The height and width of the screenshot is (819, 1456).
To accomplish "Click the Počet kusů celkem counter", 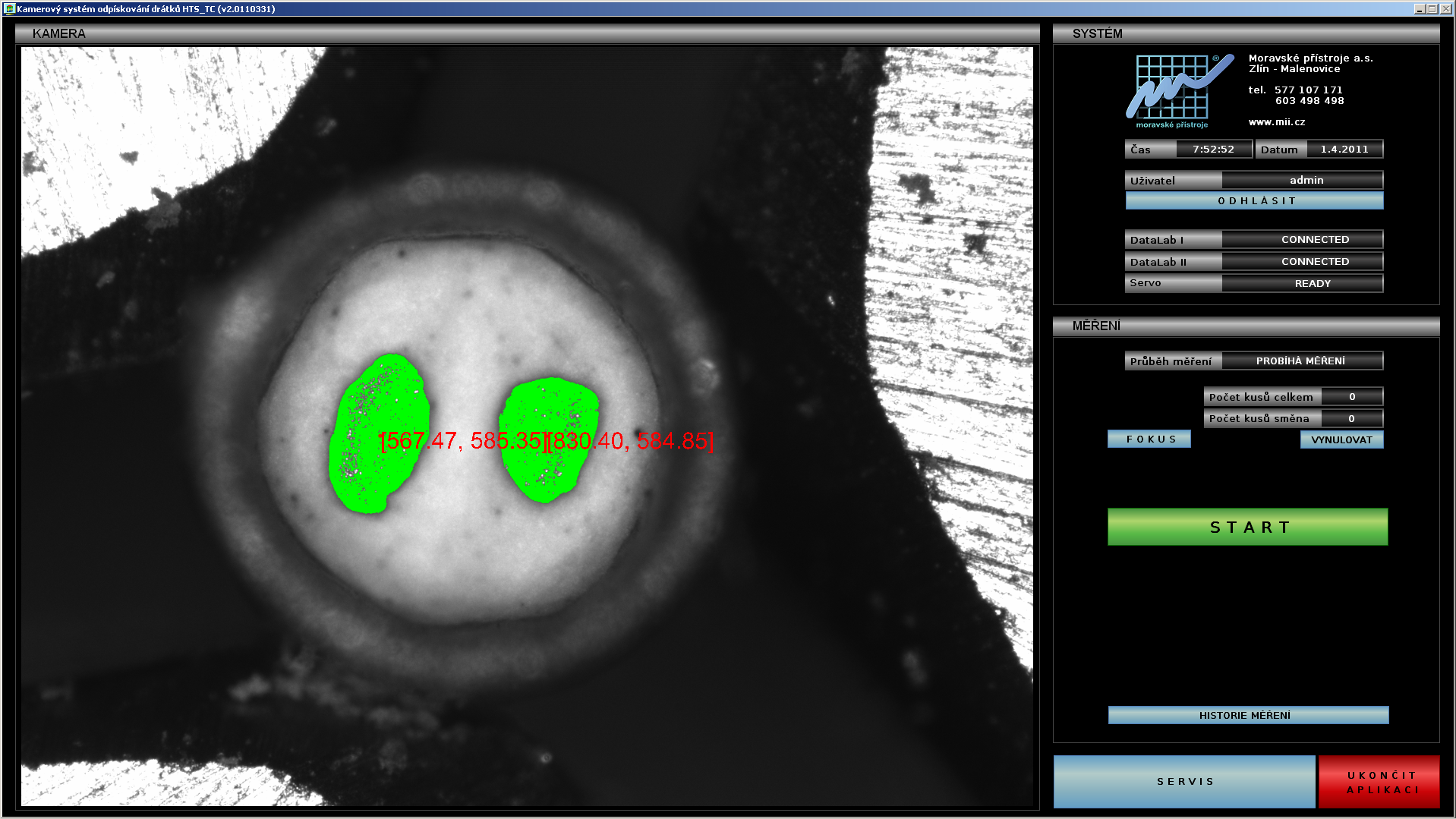I will (x=1351, y=397).
